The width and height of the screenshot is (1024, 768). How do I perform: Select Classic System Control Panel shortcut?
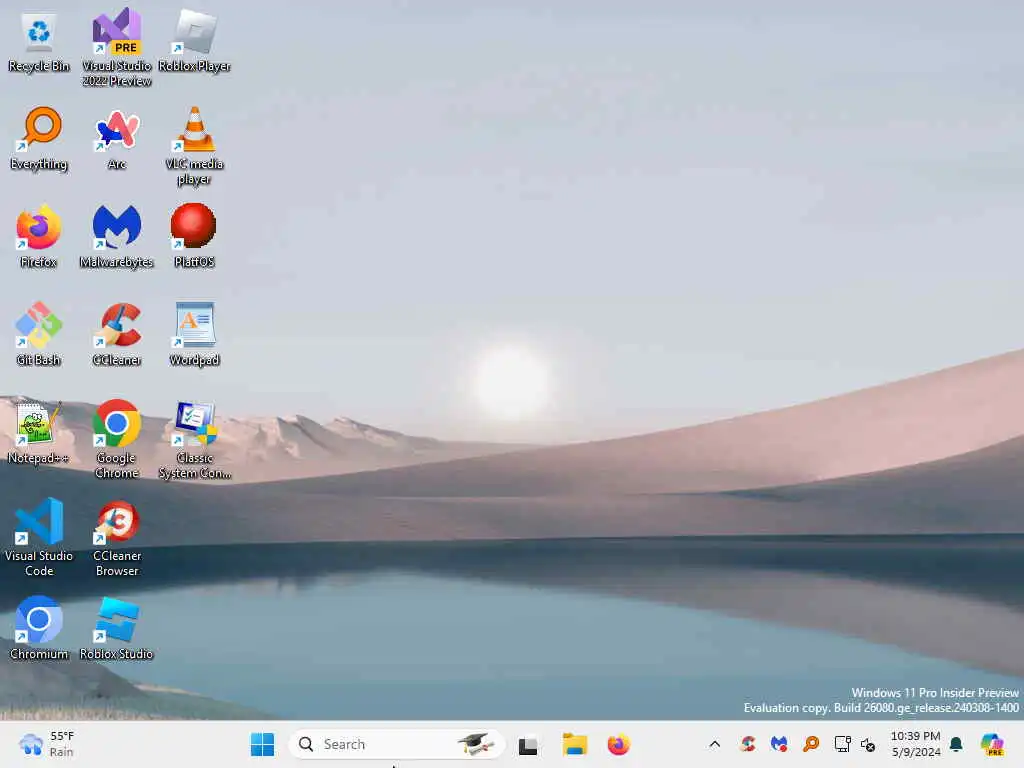pyautogui.click(x=194, y=440)
